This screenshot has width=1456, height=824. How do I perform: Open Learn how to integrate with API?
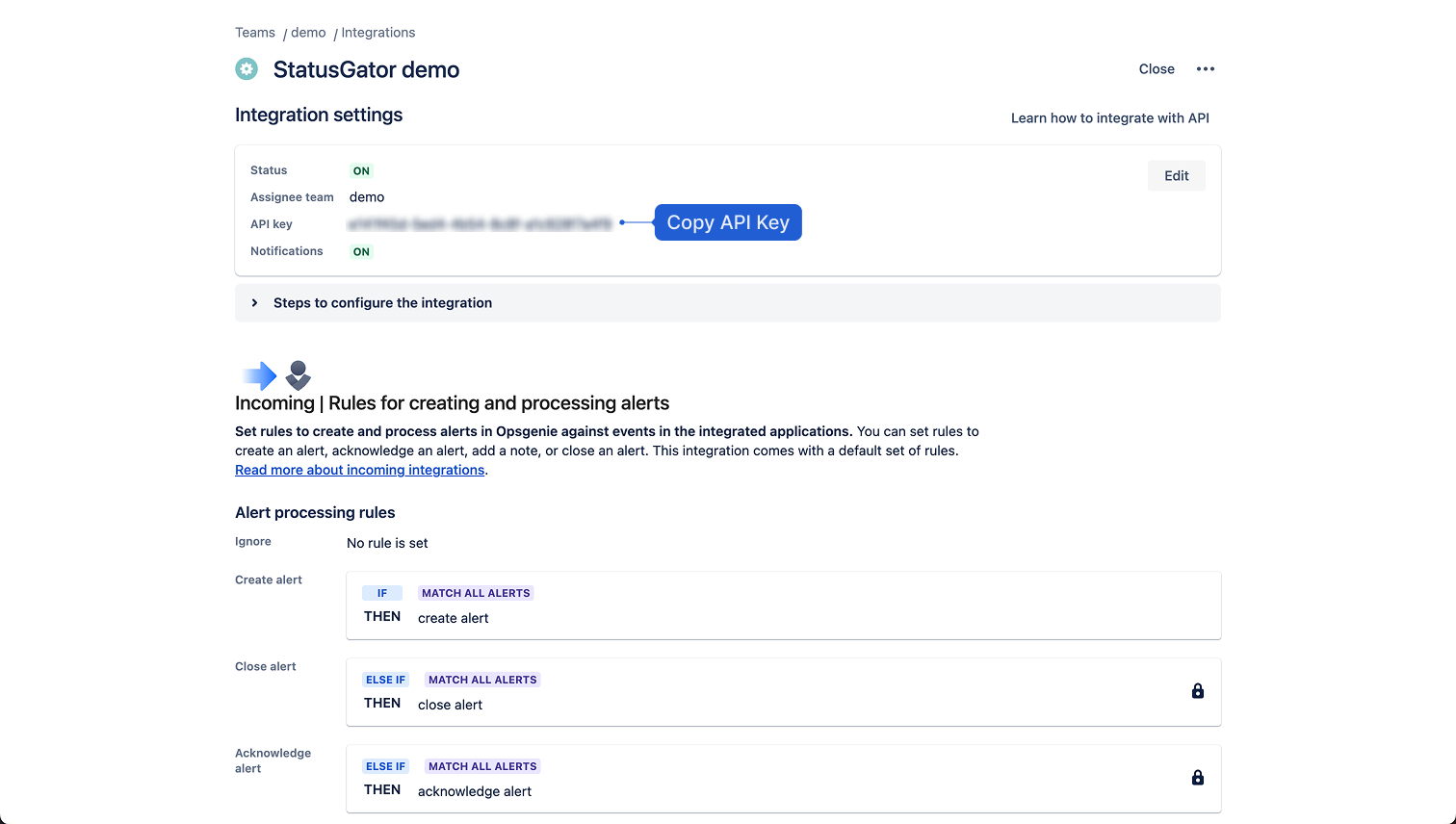pos(1110,118)
